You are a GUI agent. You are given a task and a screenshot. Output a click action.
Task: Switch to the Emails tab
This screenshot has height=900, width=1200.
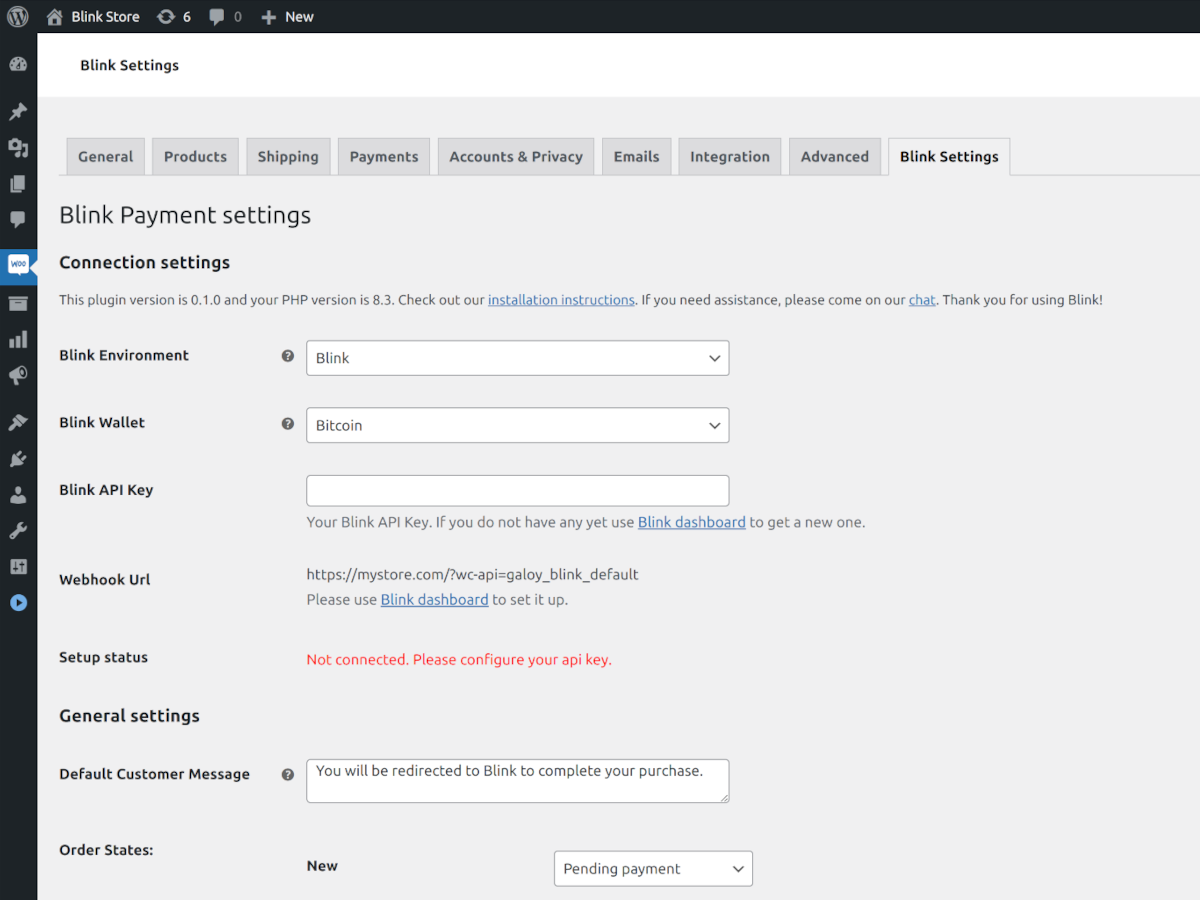pos(636,157)
